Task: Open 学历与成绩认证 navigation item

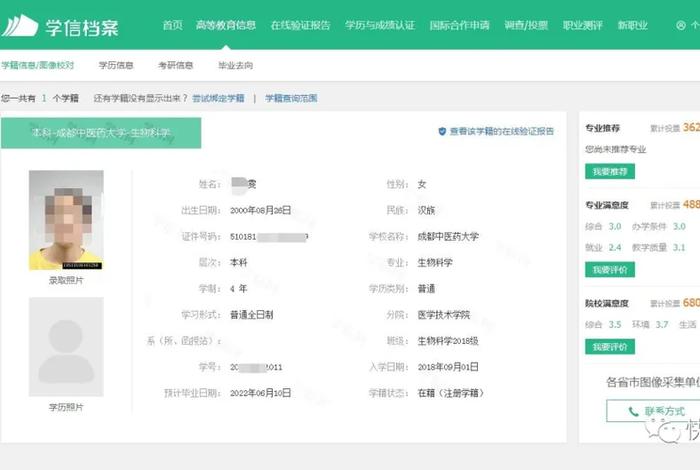Action: coord(380,25)
